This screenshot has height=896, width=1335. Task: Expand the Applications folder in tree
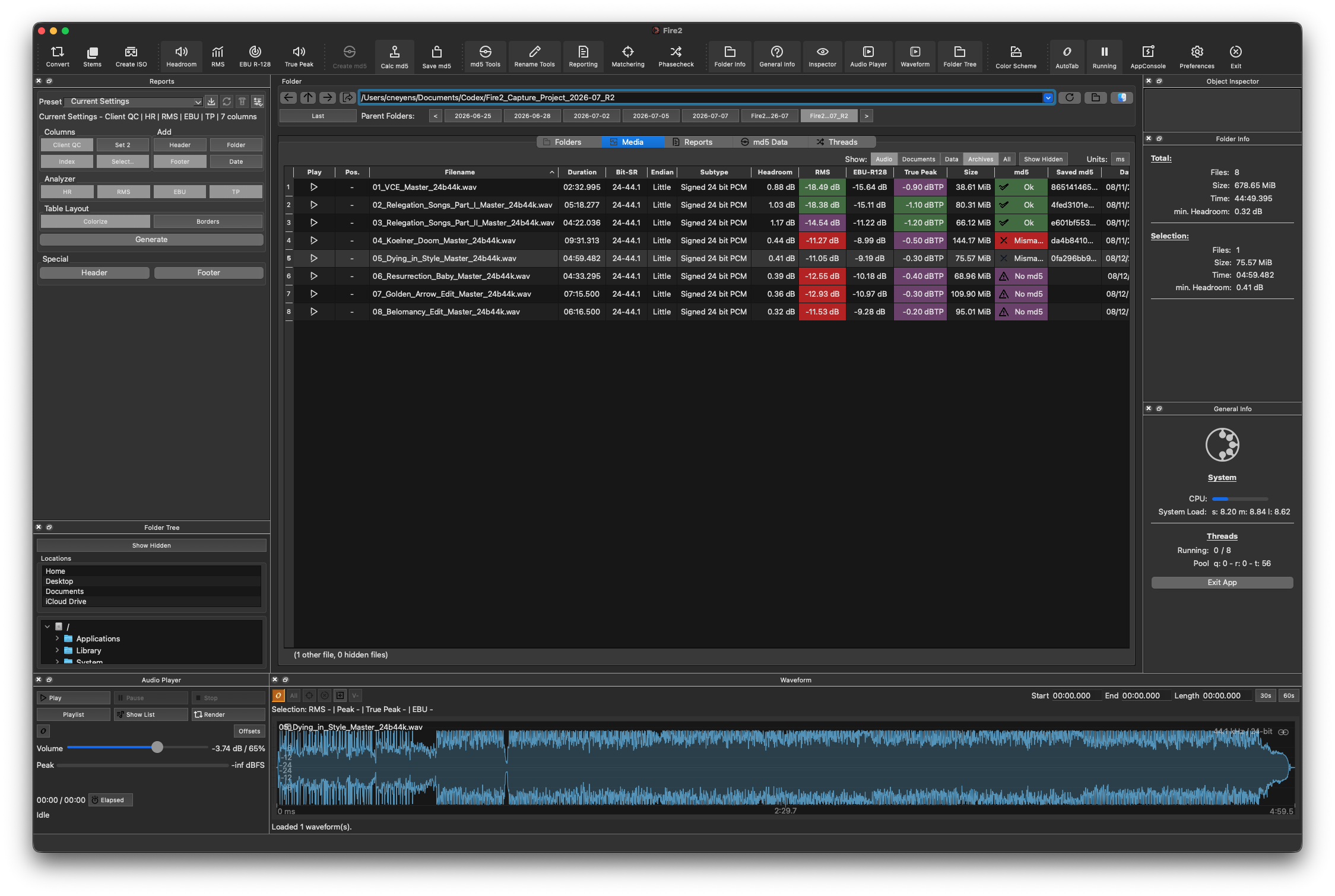click(x=57, y=638)
